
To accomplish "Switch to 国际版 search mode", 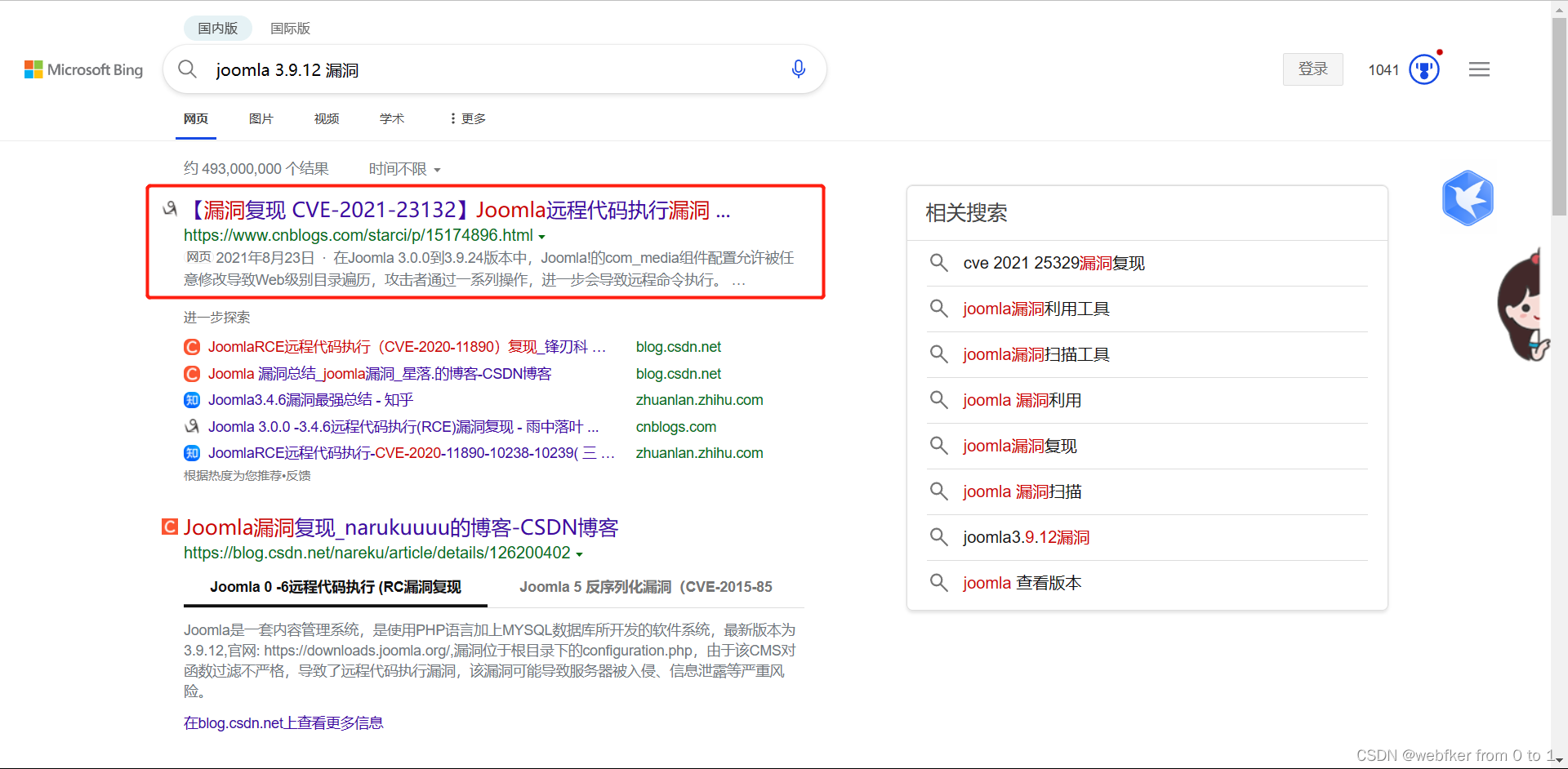I will coord(290,28).
